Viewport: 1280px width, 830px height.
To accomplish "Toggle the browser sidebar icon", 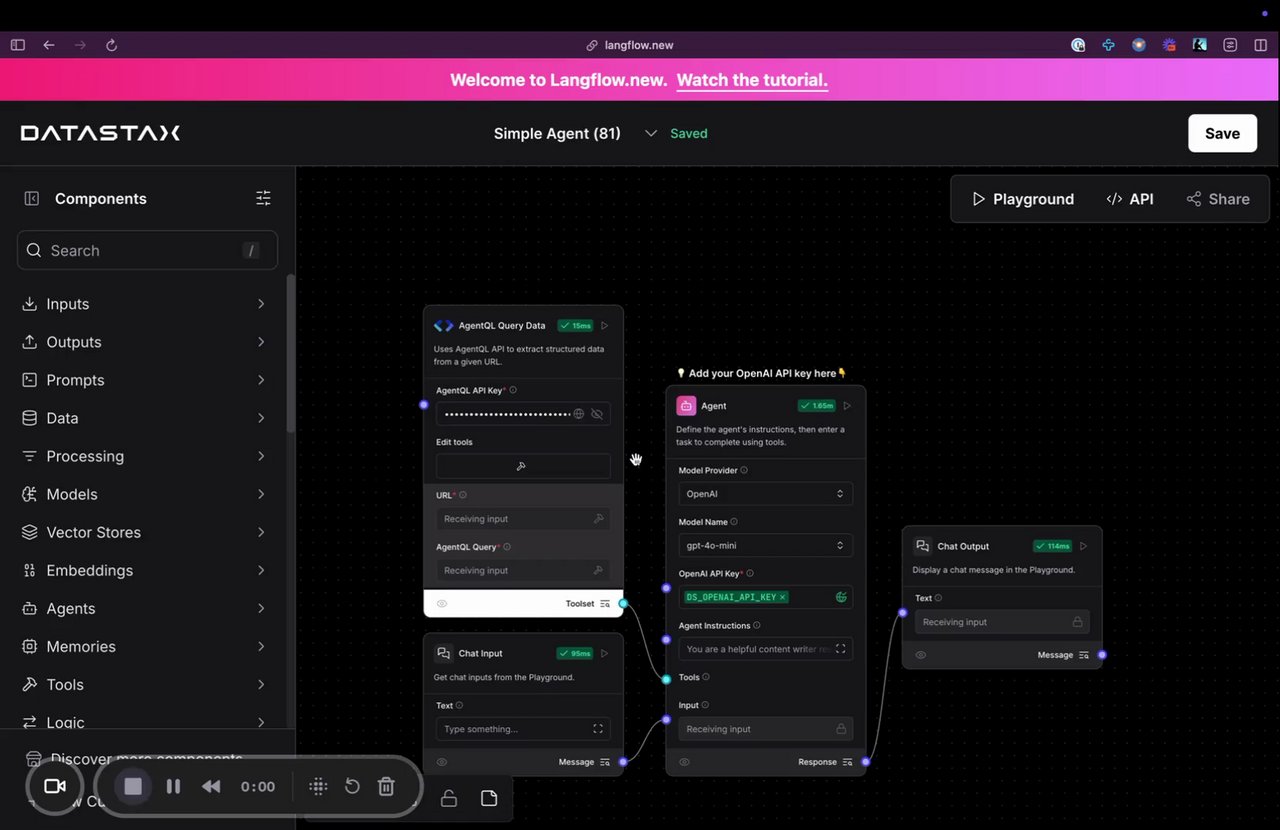I will click(x=18, y=45).
